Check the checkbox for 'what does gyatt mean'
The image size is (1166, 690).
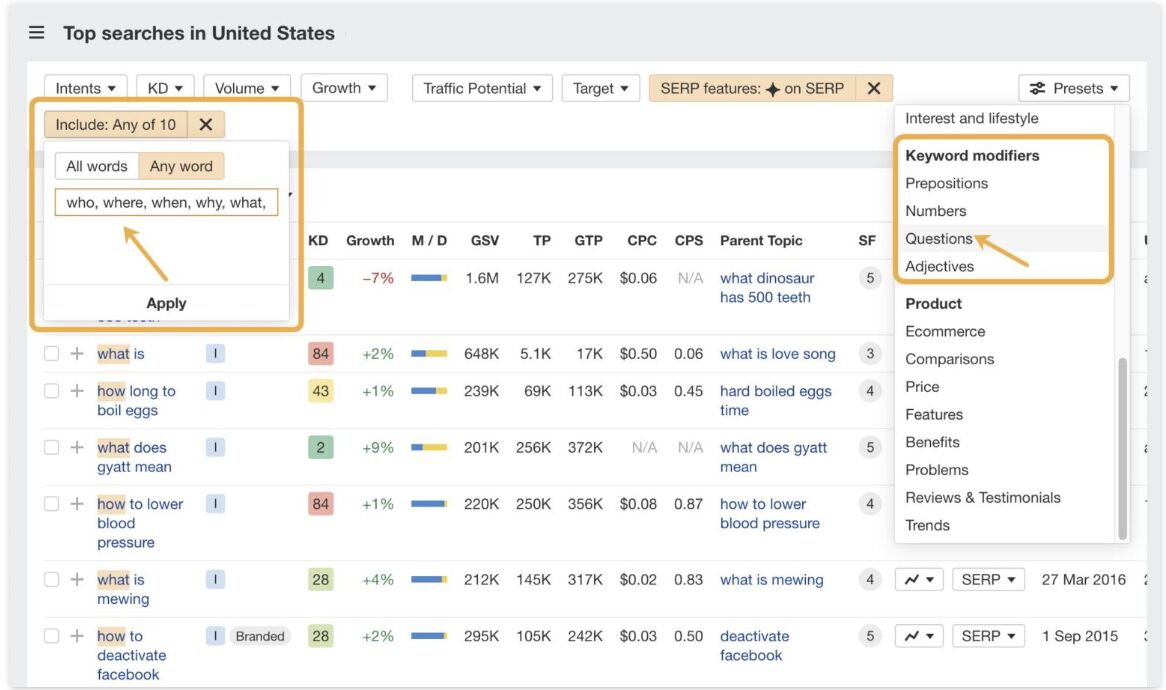(50, 447)
